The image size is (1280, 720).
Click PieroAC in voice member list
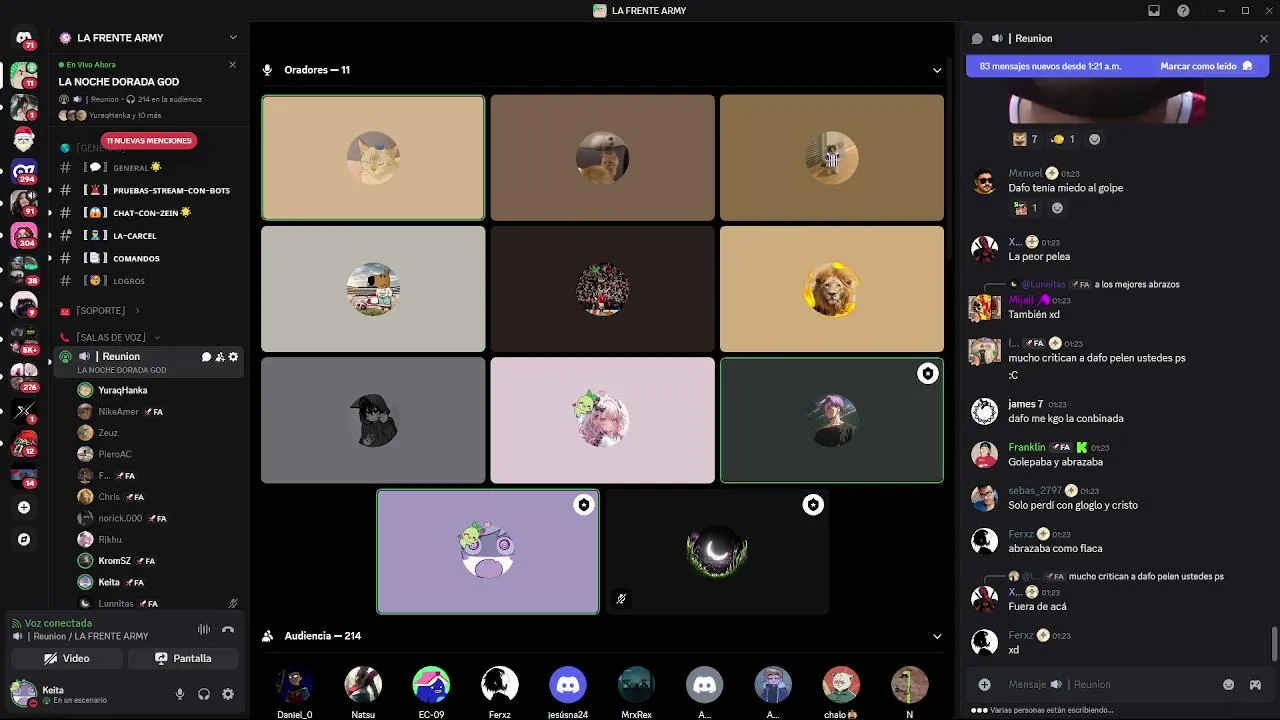point(115,454)
